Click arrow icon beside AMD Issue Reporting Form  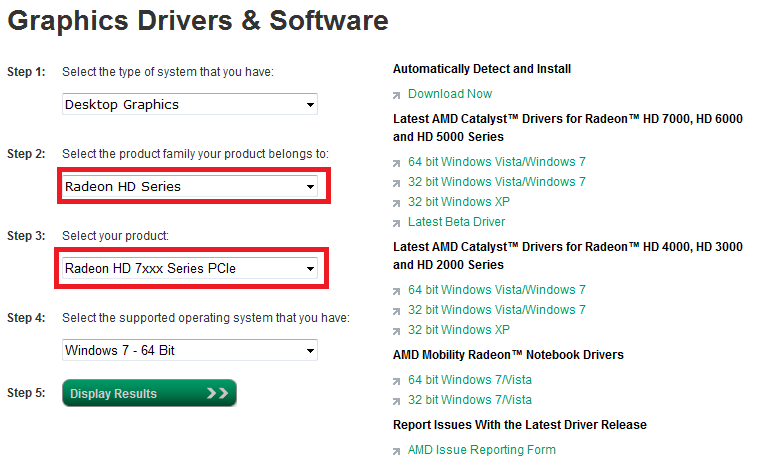396,451
